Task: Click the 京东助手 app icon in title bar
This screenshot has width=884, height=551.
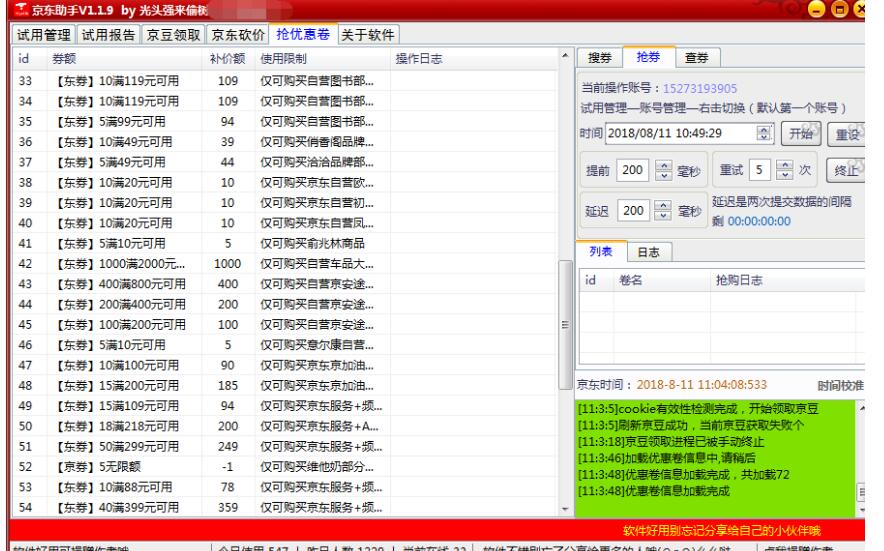Action: pyautogui.click(x=21, y=10)
